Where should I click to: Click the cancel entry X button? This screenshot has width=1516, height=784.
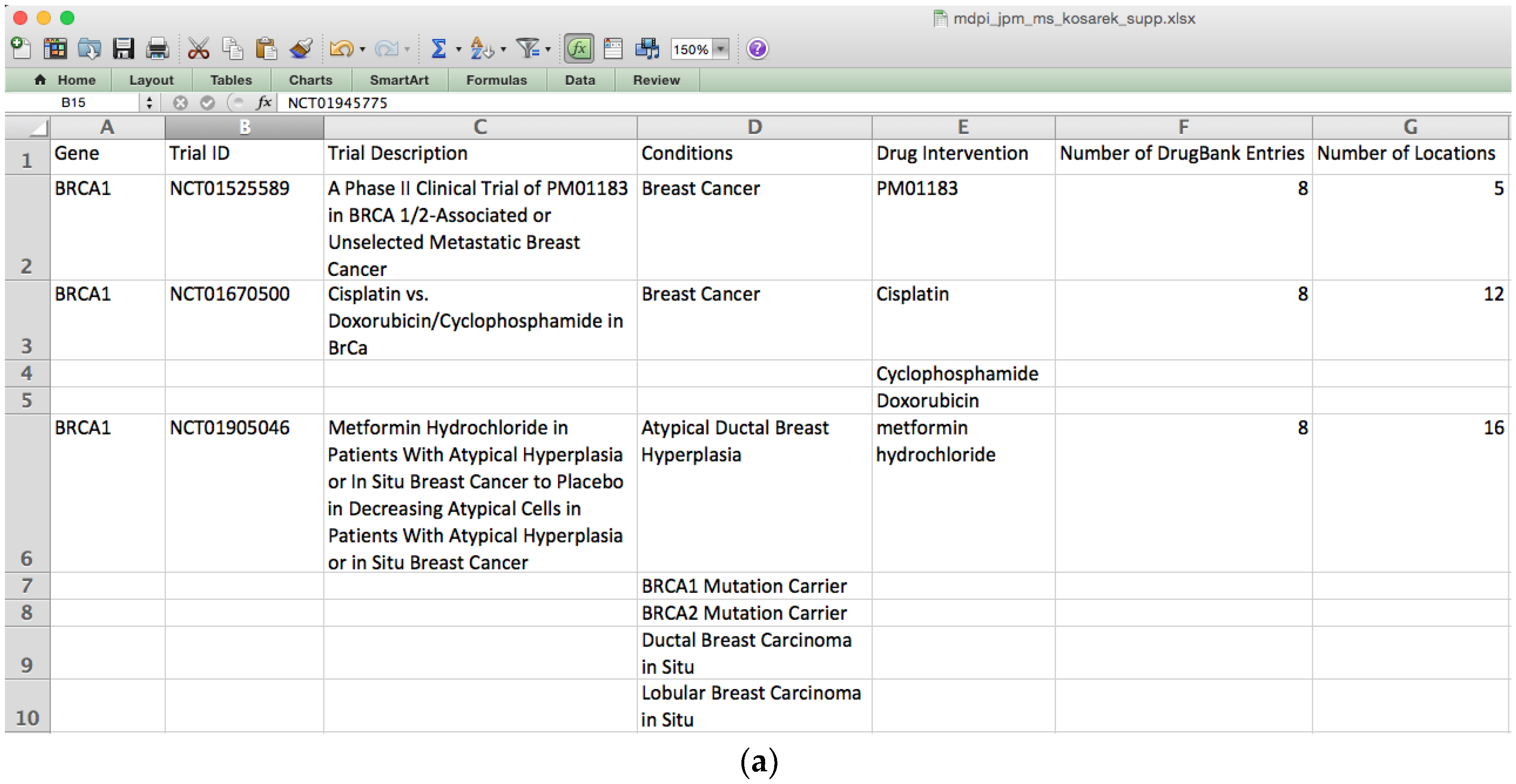pyautogui.click(x=180, y=103)
